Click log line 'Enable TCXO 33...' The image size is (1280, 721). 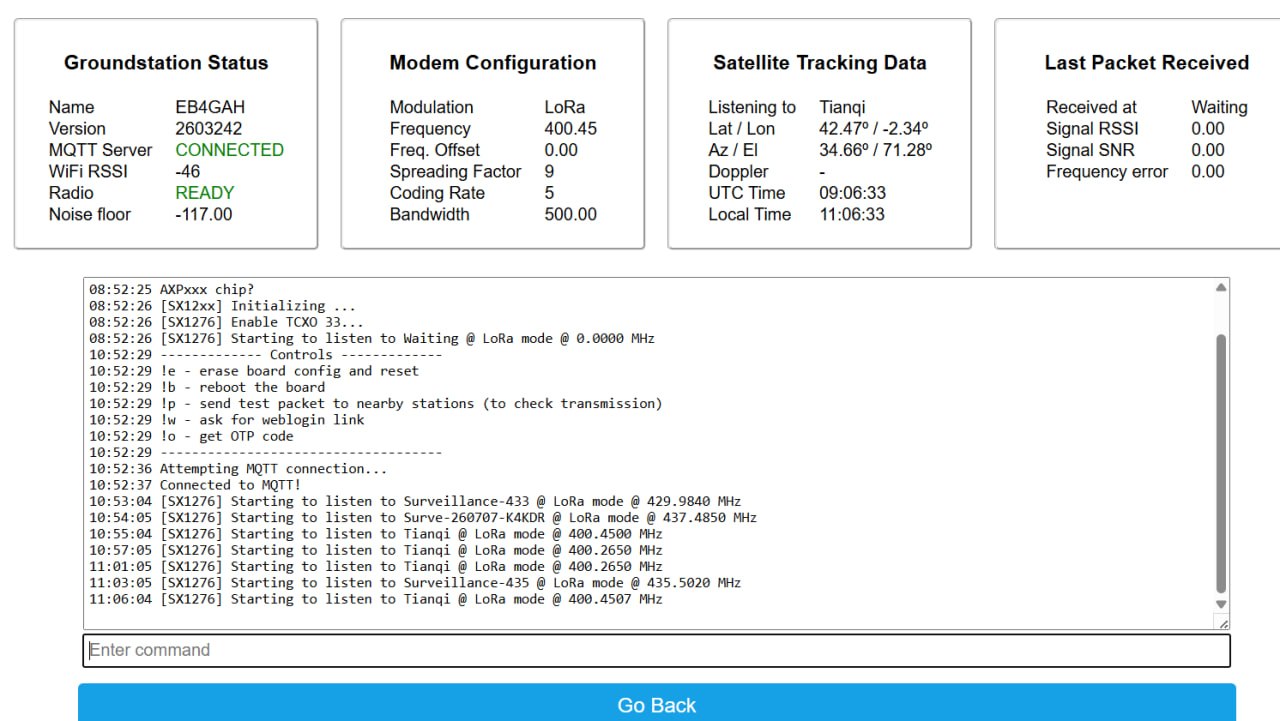click(226, 322)
